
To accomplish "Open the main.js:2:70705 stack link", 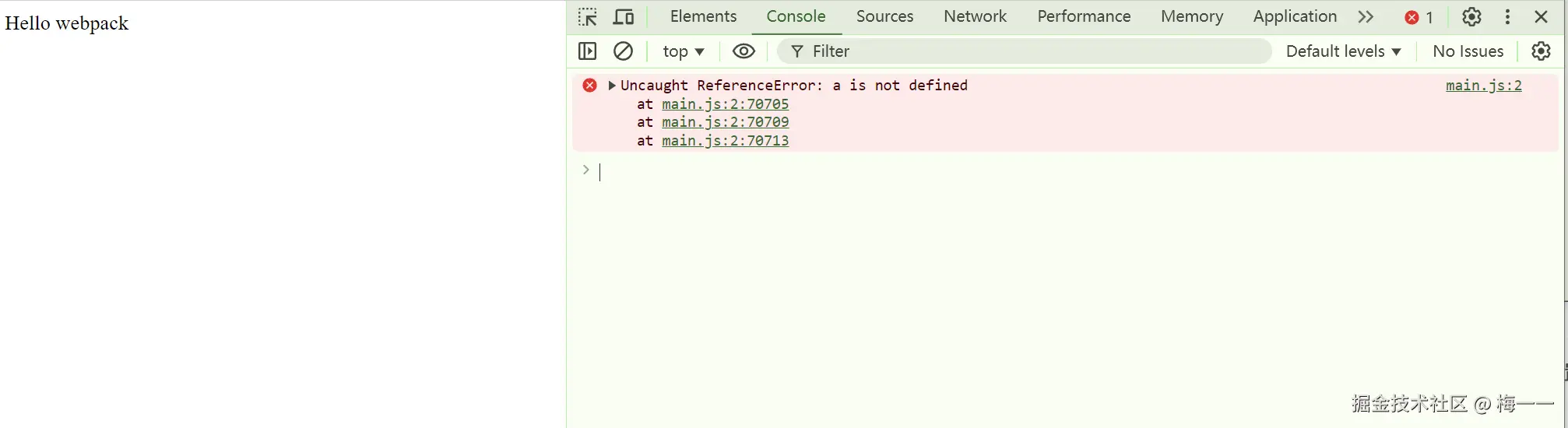I will coord(725,104).
